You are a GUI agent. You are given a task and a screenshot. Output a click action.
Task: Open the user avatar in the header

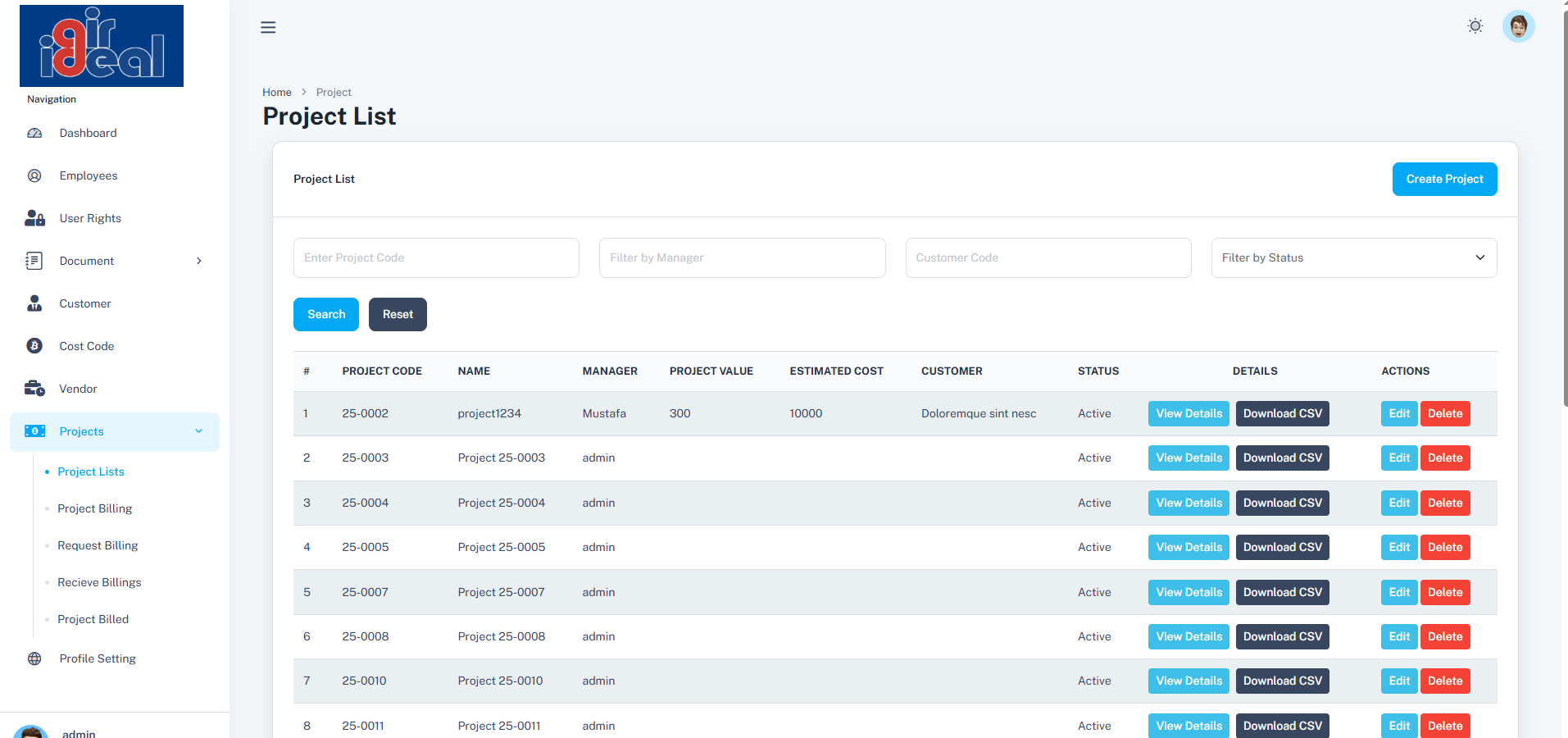tap(1519, 26)
